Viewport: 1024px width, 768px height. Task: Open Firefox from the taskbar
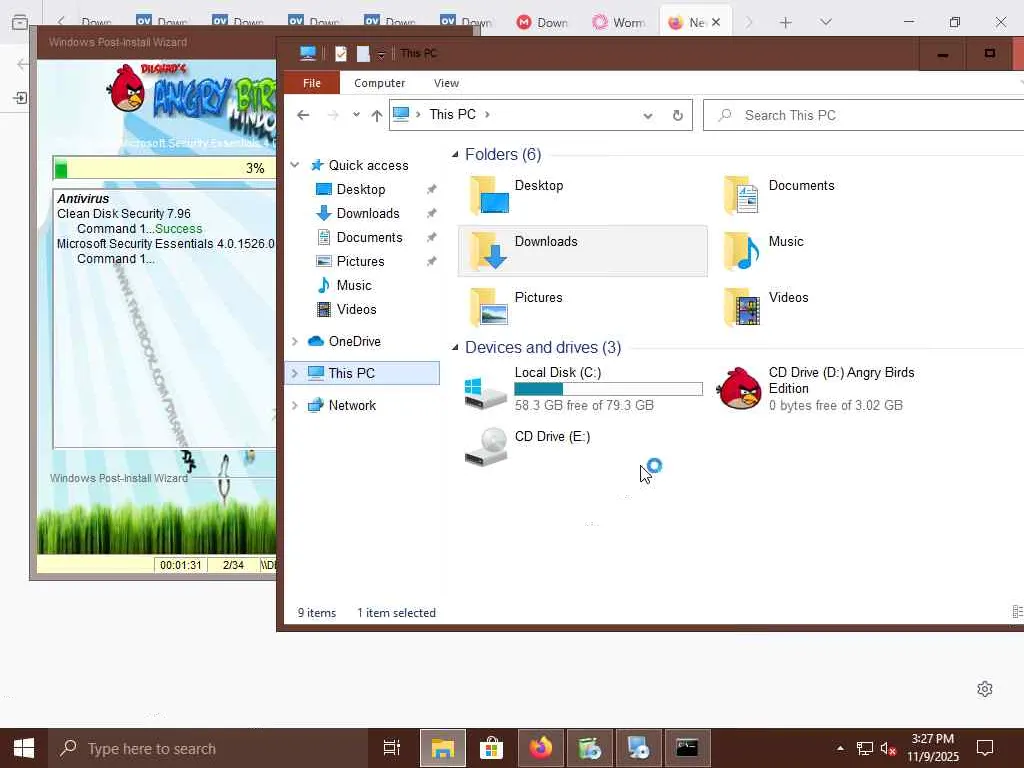pyautogui.click(x=541, y=748)
